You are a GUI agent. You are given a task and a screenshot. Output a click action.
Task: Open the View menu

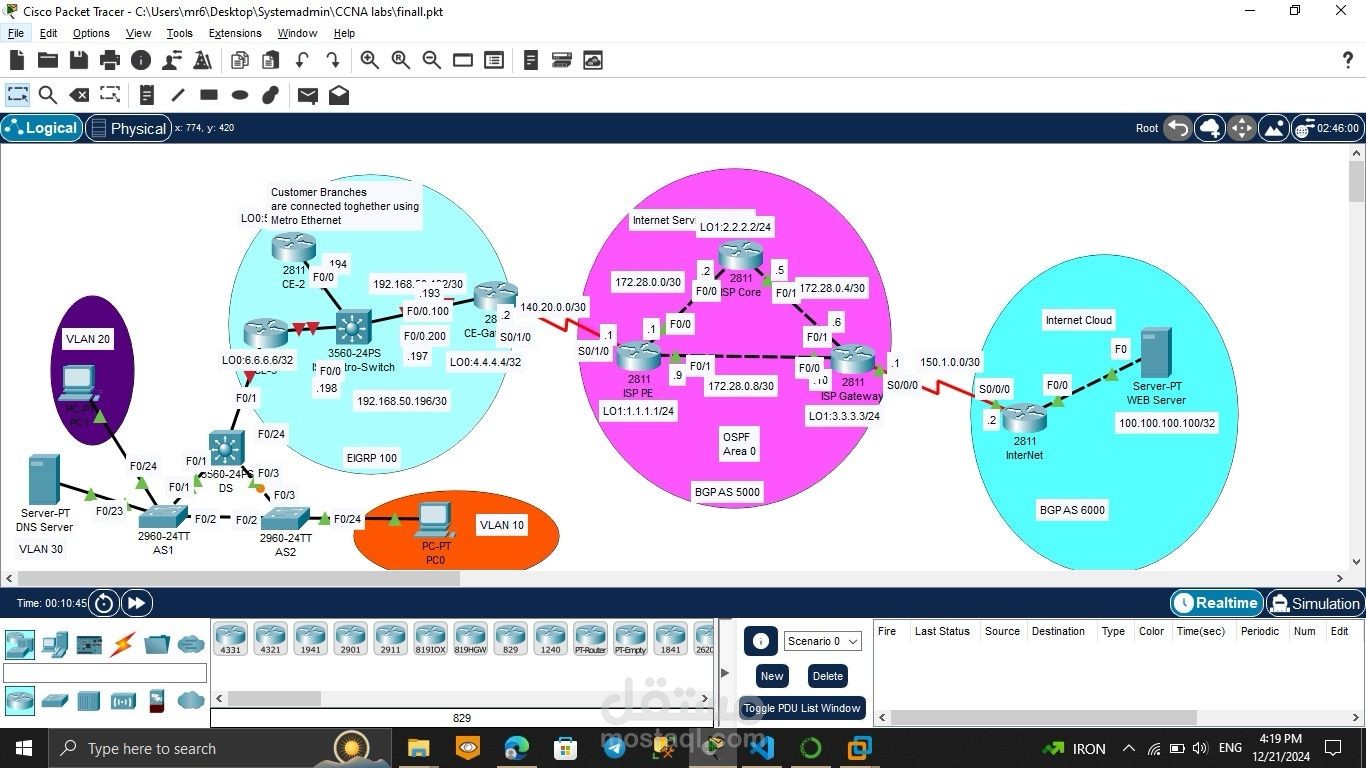tap(138, 33)
